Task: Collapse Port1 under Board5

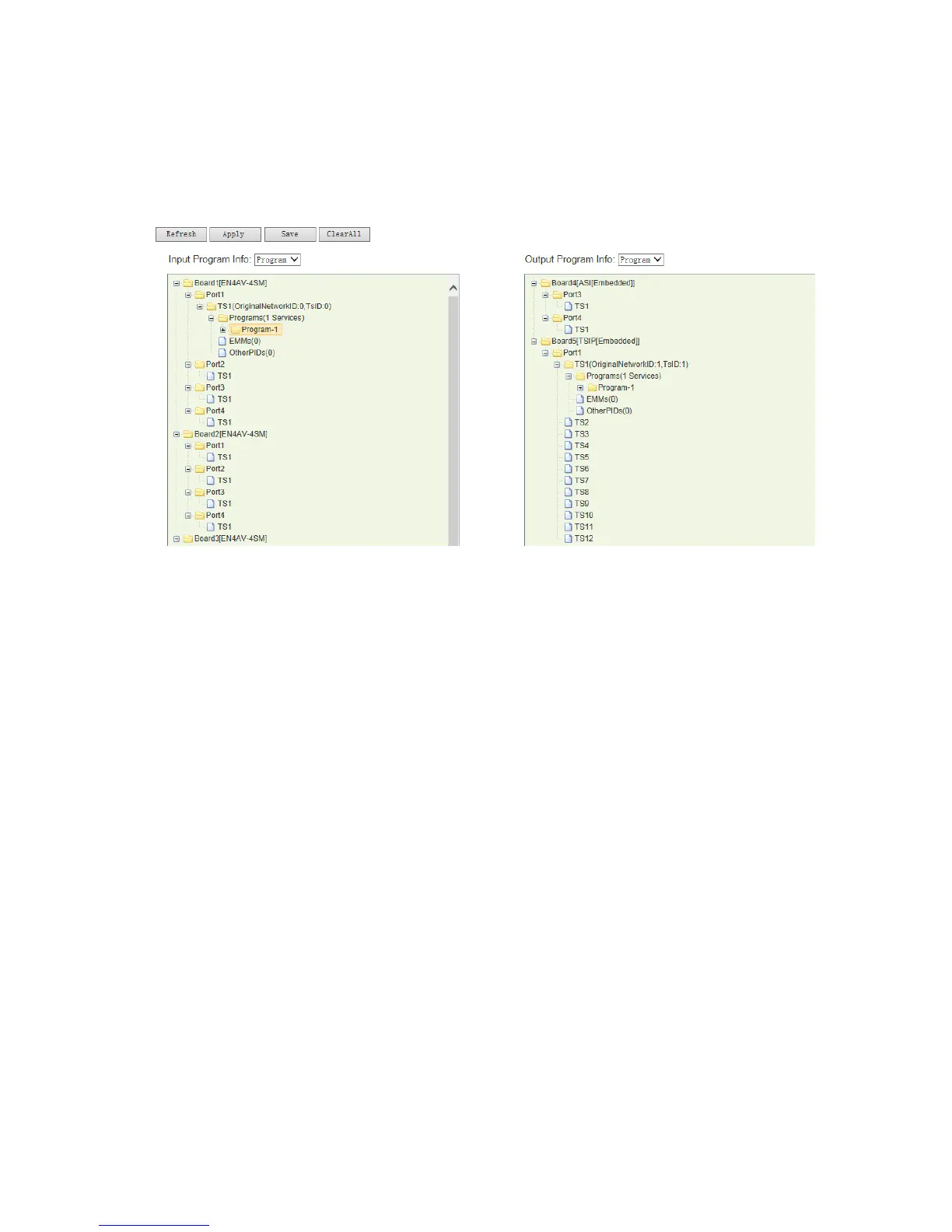Action: click(546, 353)
